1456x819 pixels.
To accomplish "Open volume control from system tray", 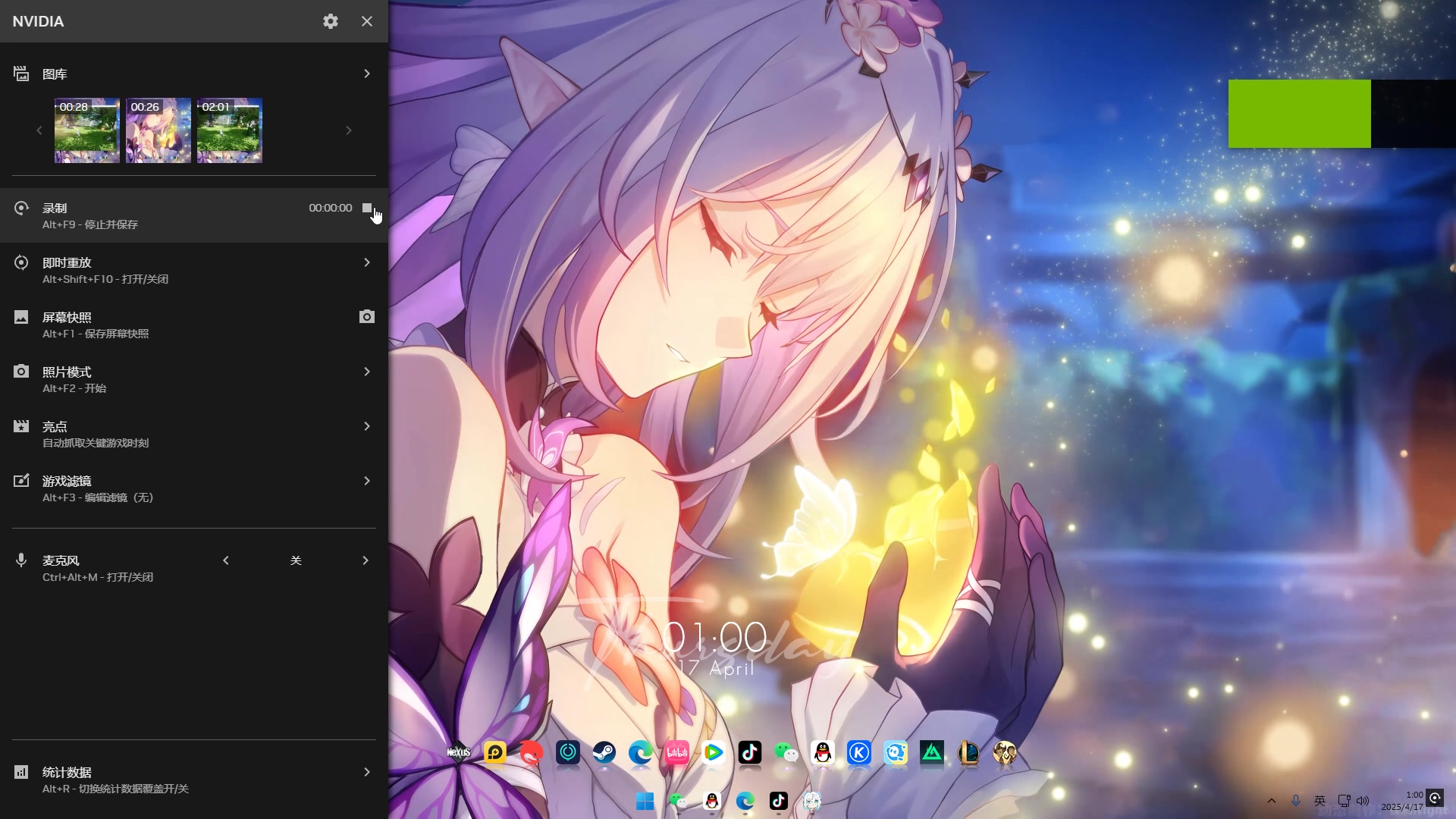I will coord(1363,801).
